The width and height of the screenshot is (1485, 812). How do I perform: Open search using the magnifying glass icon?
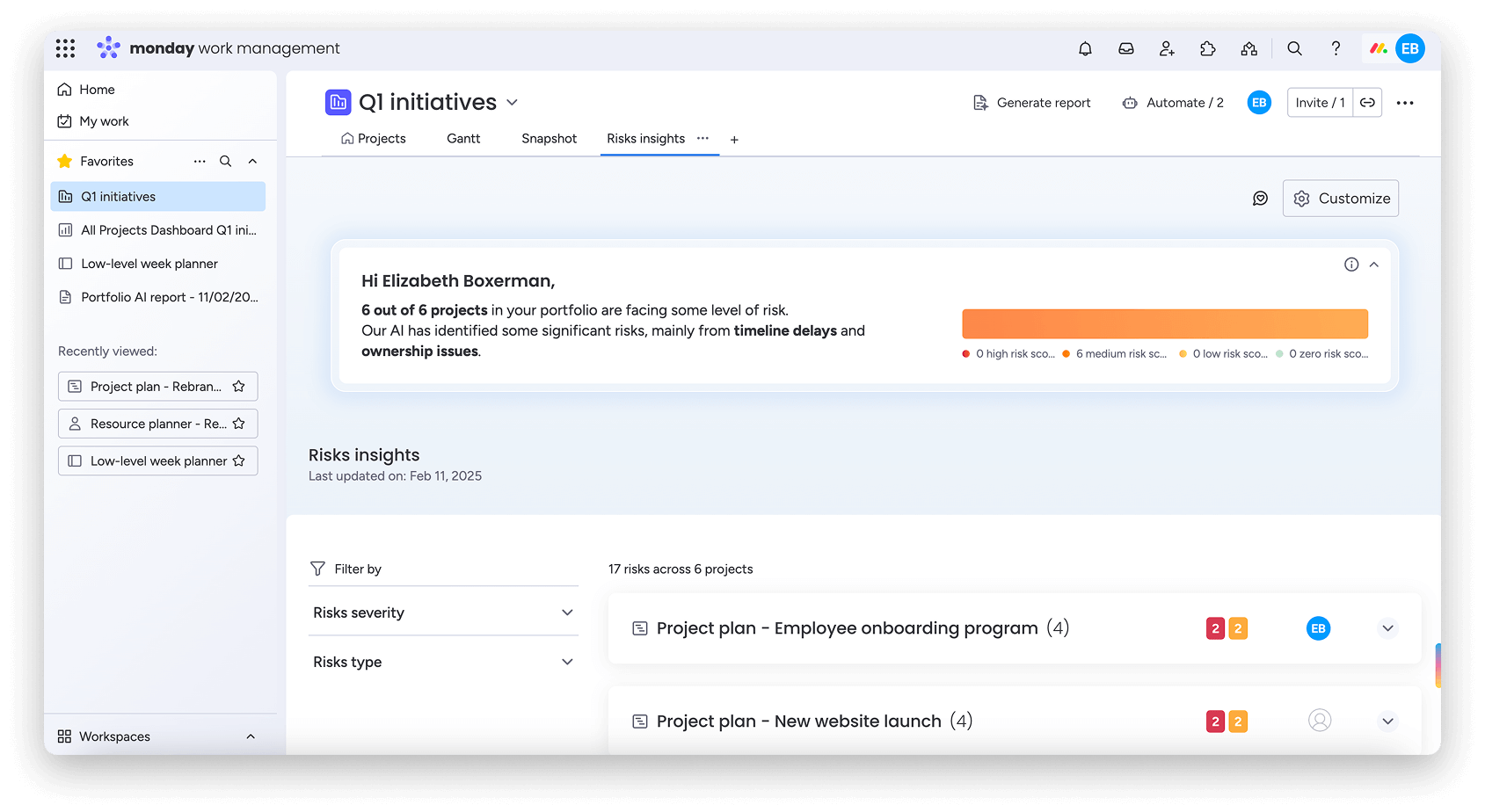[x=1294, y=48]
